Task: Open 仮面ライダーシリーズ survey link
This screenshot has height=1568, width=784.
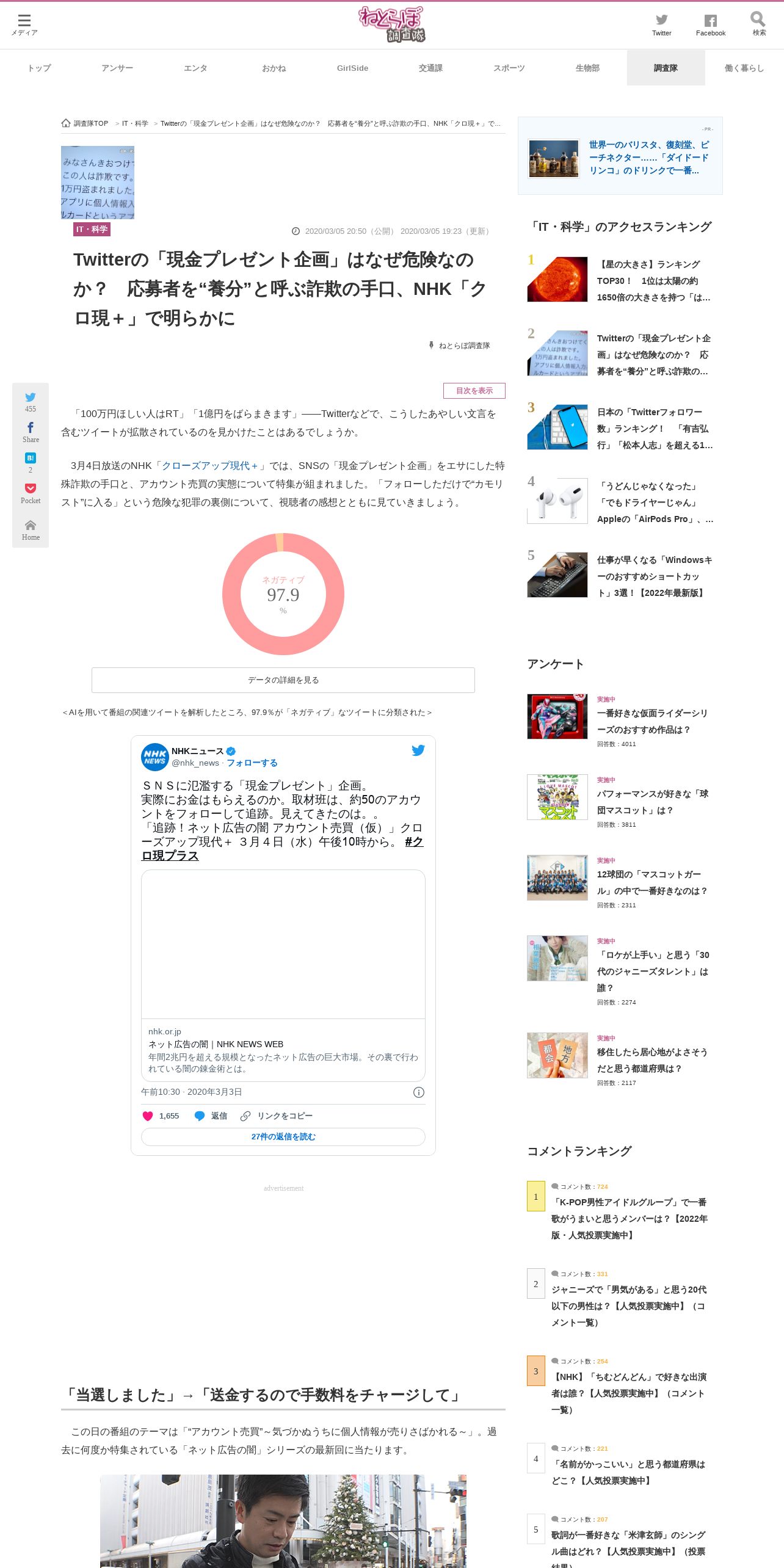Action: click(x=653, y=721)
